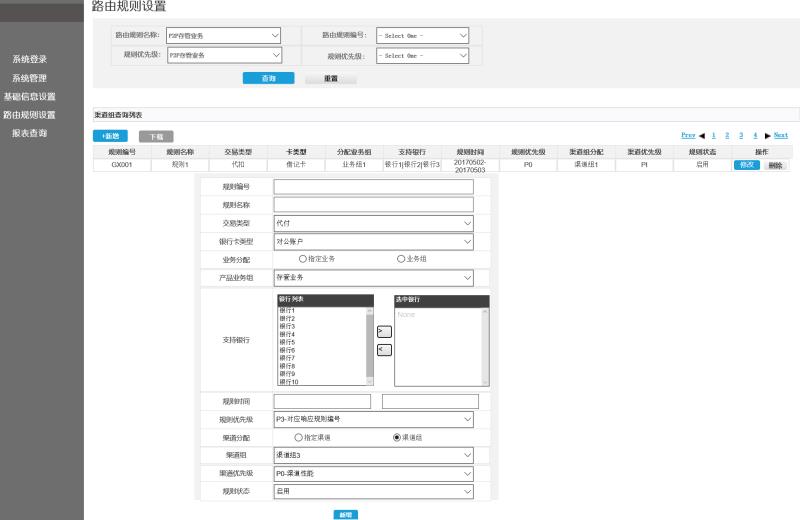800x520 pixels.
Task: Select the 指定渠道 radio button
Action: click(297, 437)
